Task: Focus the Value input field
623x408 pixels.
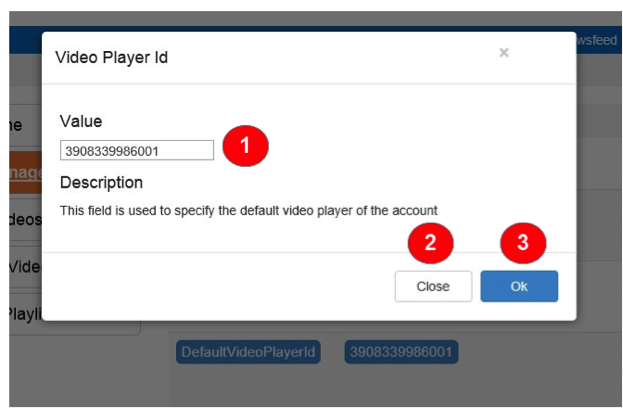Action: coord(137,150)
